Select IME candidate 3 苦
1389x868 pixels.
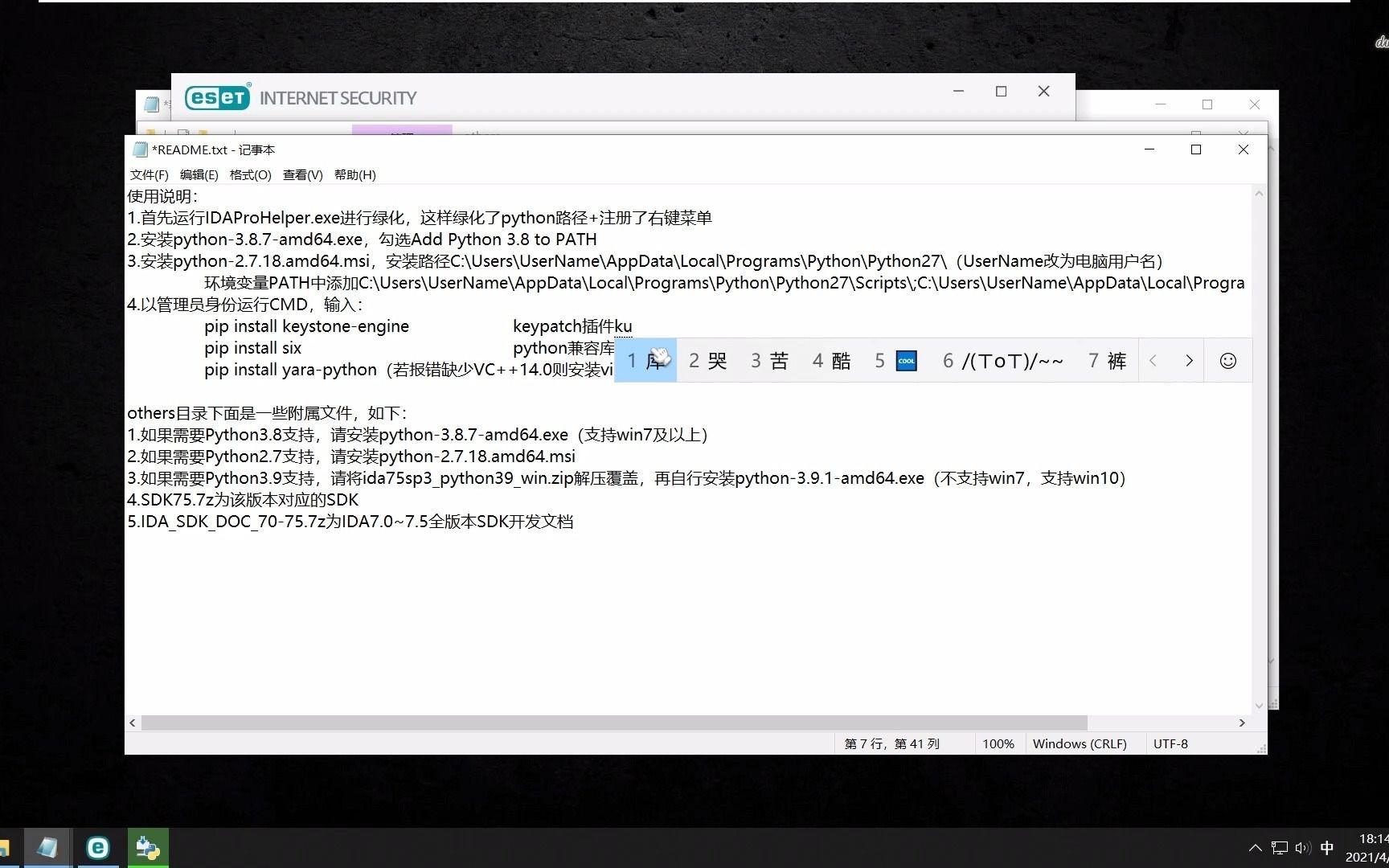tap(769, 361)
